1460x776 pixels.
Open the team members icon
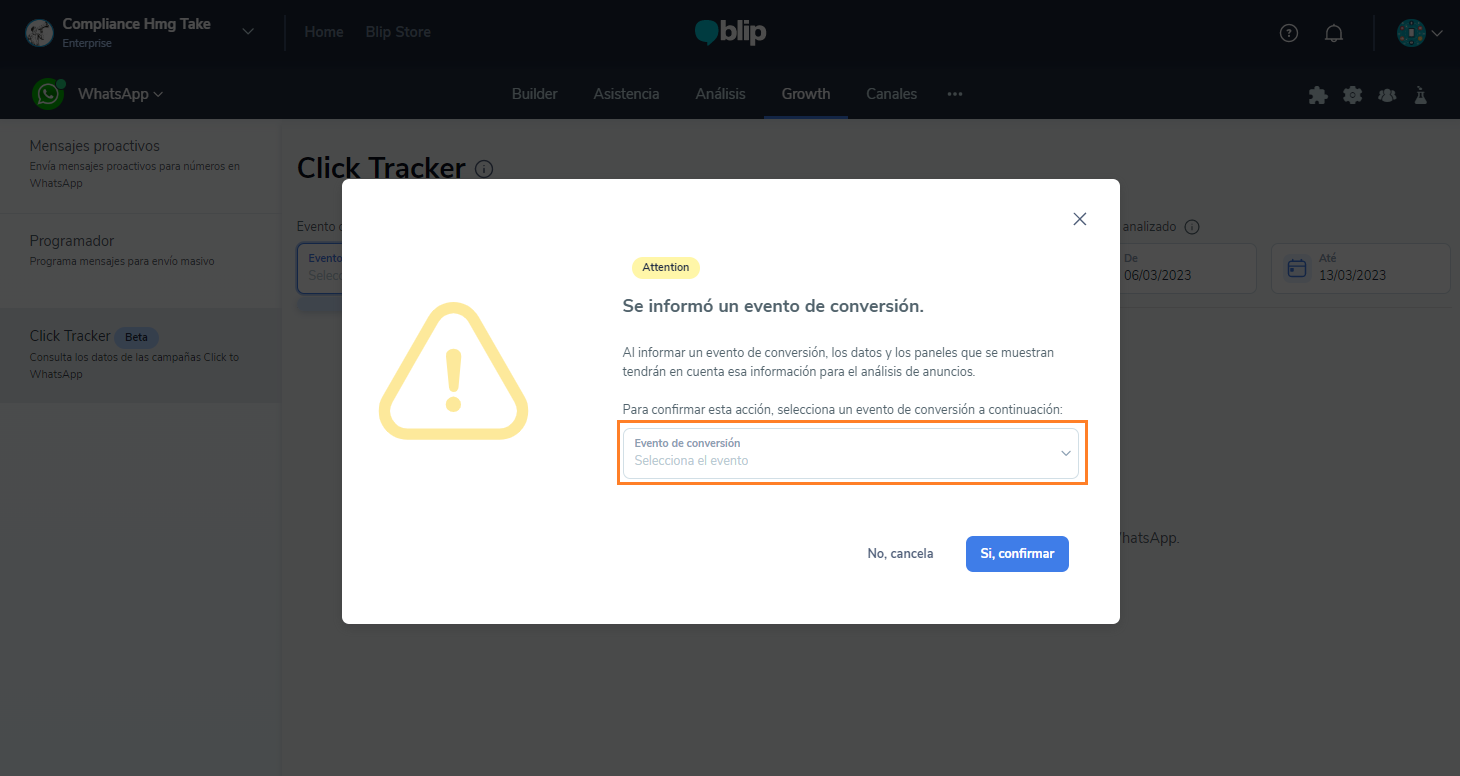[1387, 95]
